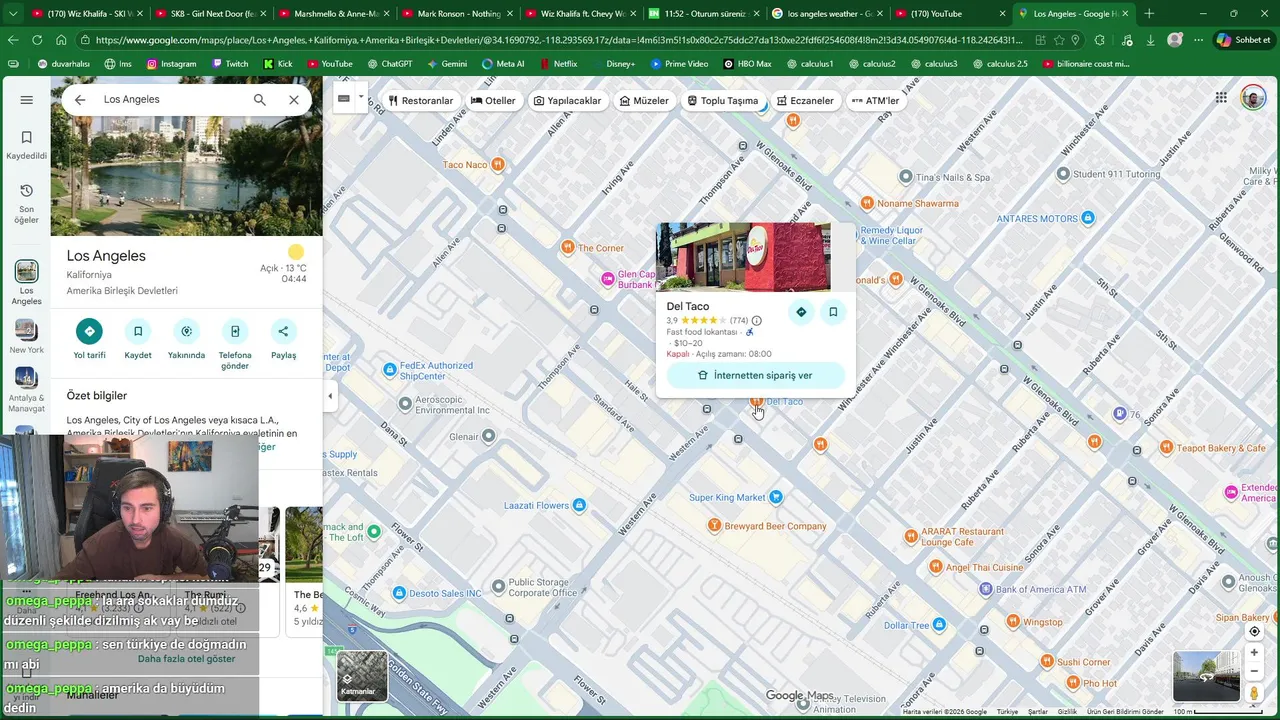
Task: Open the New York recent place
Action: tap(26, 337)
